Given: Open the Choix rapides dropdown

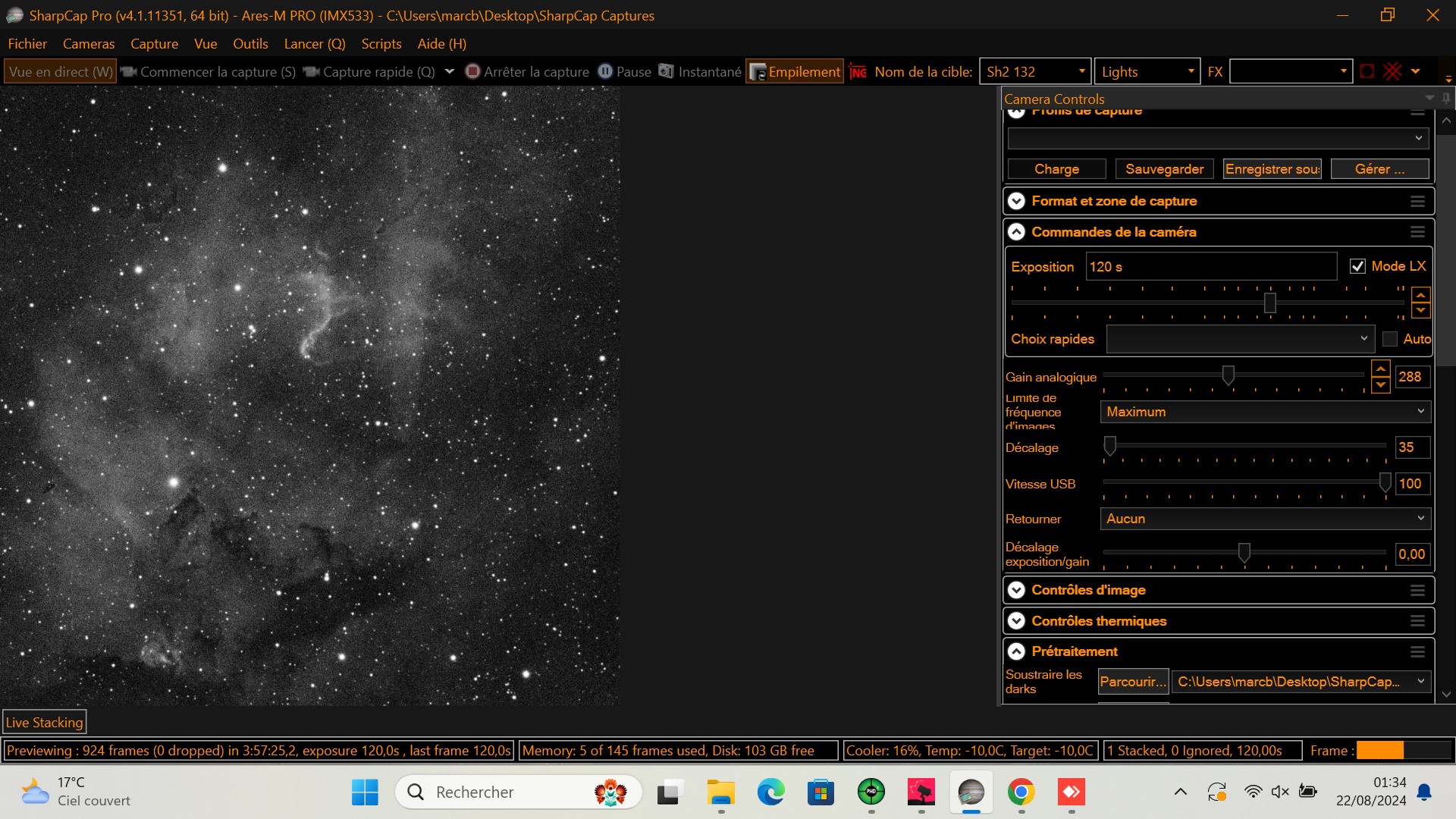Looking at the screenshot, I should point(1240,339).
